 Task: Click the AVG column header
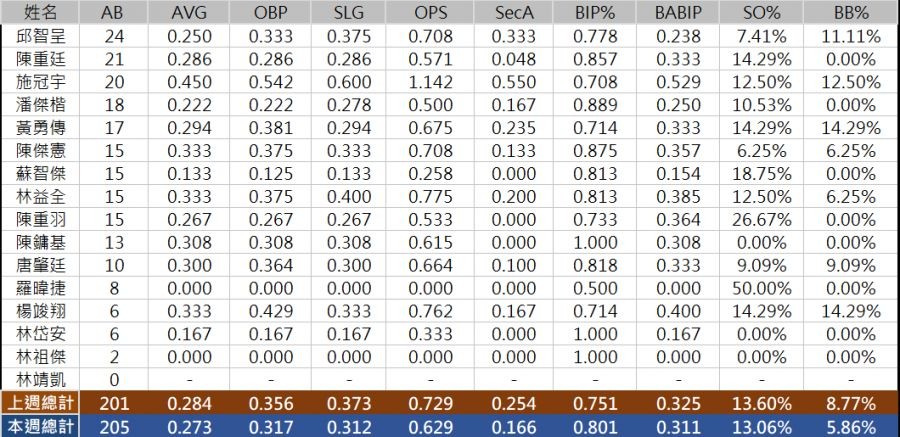tap(189, 12)
